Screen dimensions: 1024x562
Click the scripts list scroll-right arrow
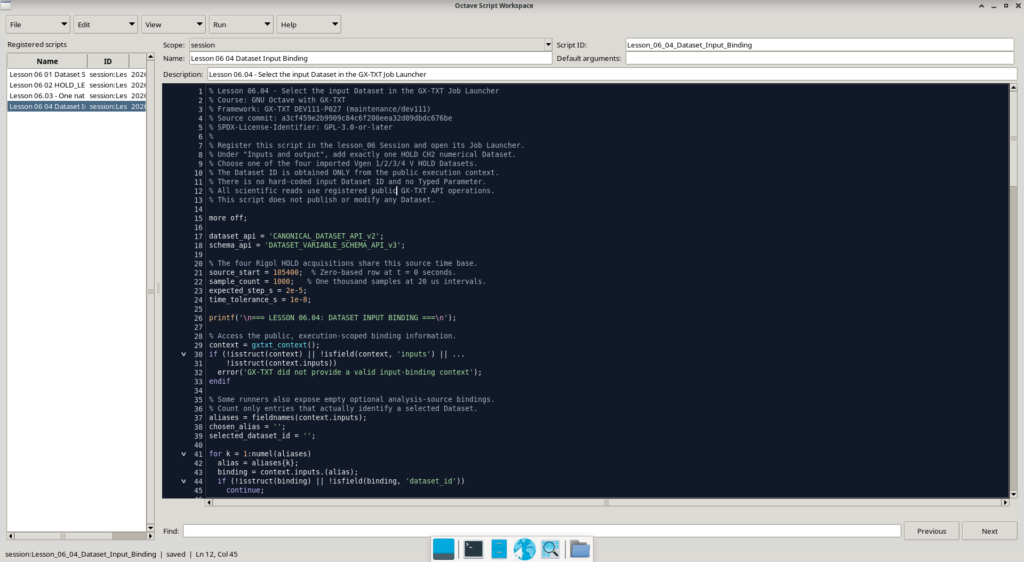[150, 536]
